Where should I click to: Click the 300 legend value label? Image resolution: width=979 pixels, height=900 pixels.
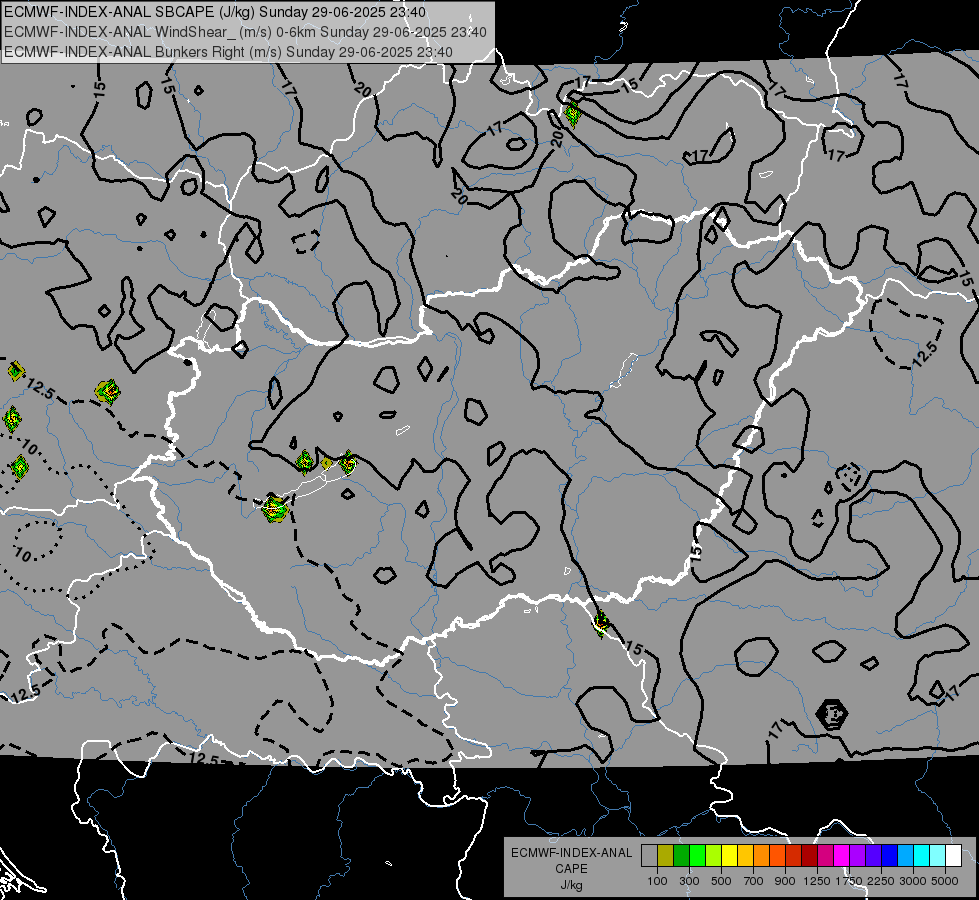pyautogui.click(x=689, y=881)
